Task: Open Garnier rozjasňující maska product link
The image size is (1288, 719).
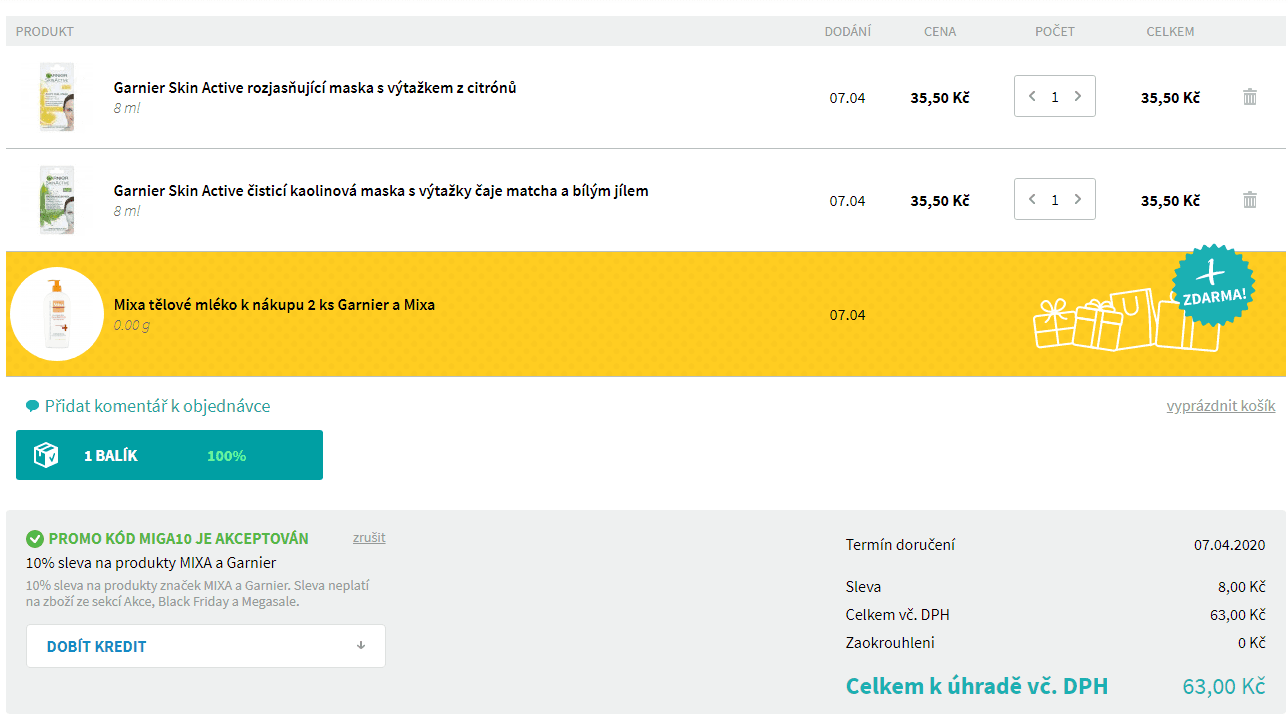Action: tap(315, 88)
